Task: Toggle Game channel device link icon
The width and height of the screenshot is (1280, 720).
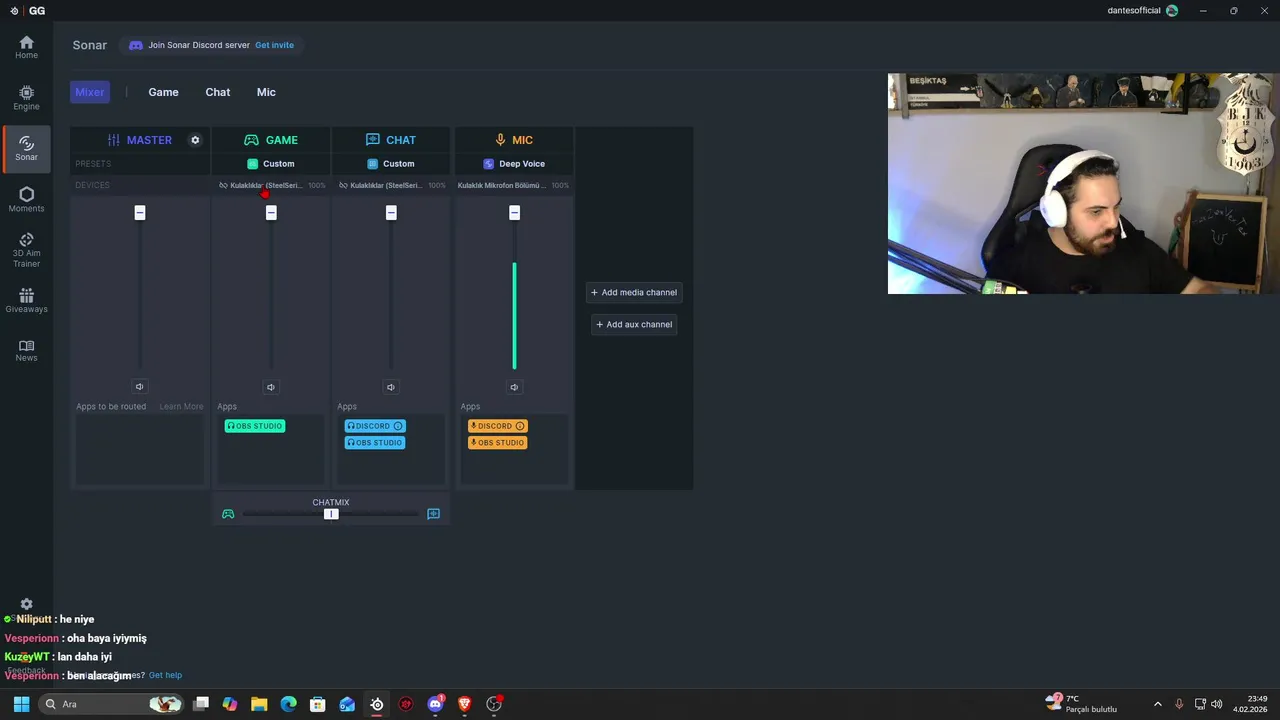Action: 223,185
